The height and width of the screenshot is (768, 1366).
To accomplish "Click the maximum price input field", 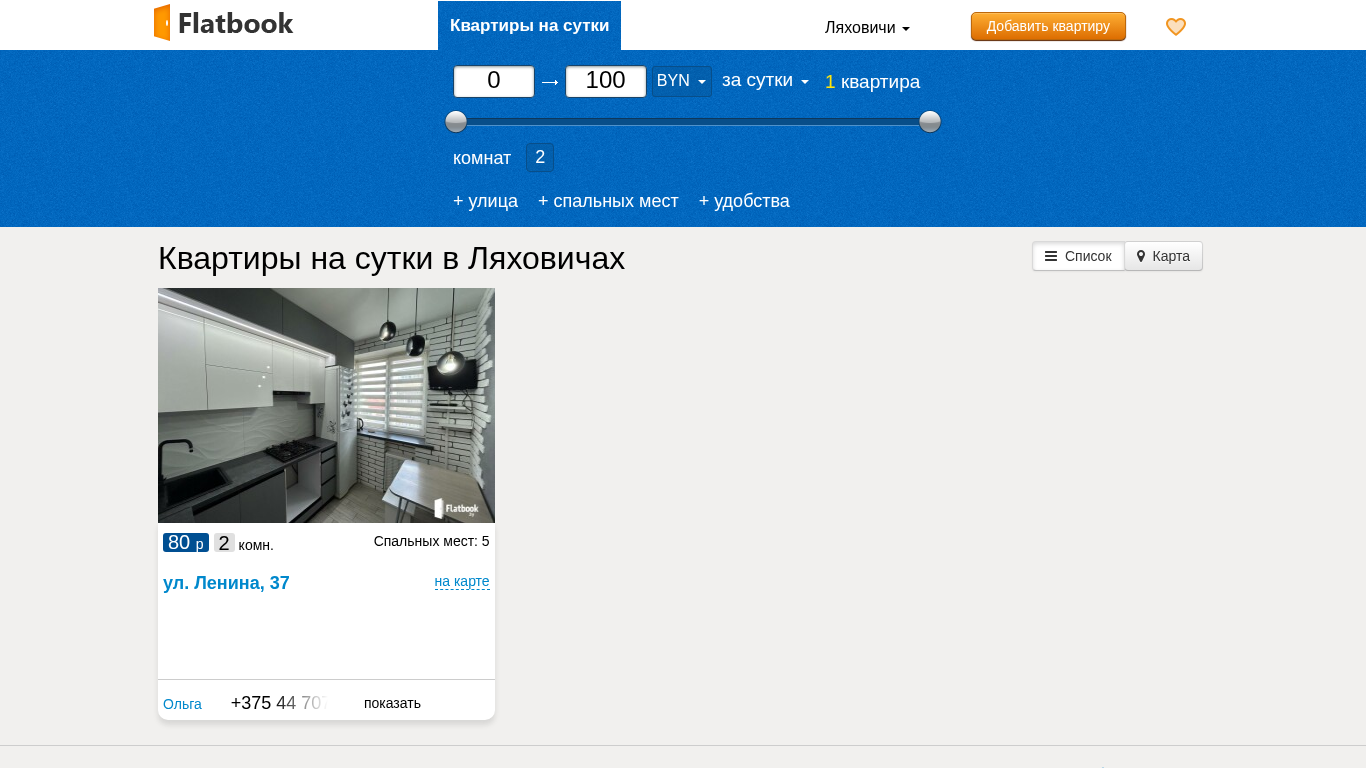I will (x=606, y=81).
